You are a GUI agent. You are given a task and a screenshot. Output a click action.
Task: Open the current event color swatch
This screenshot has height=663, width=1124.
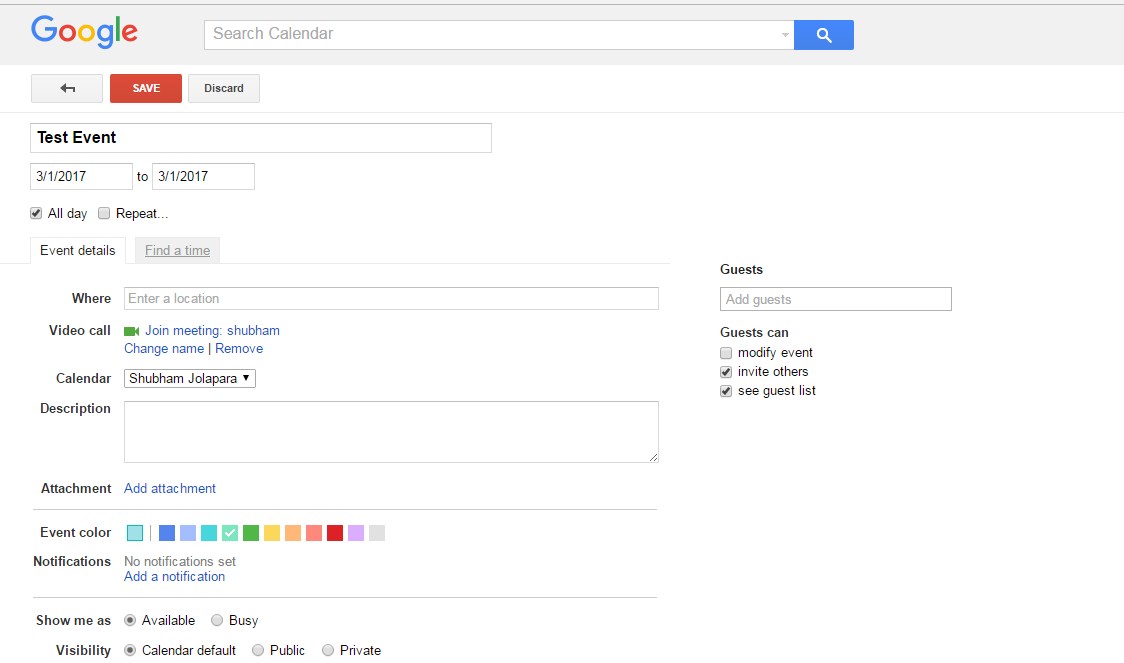(135, 533)
